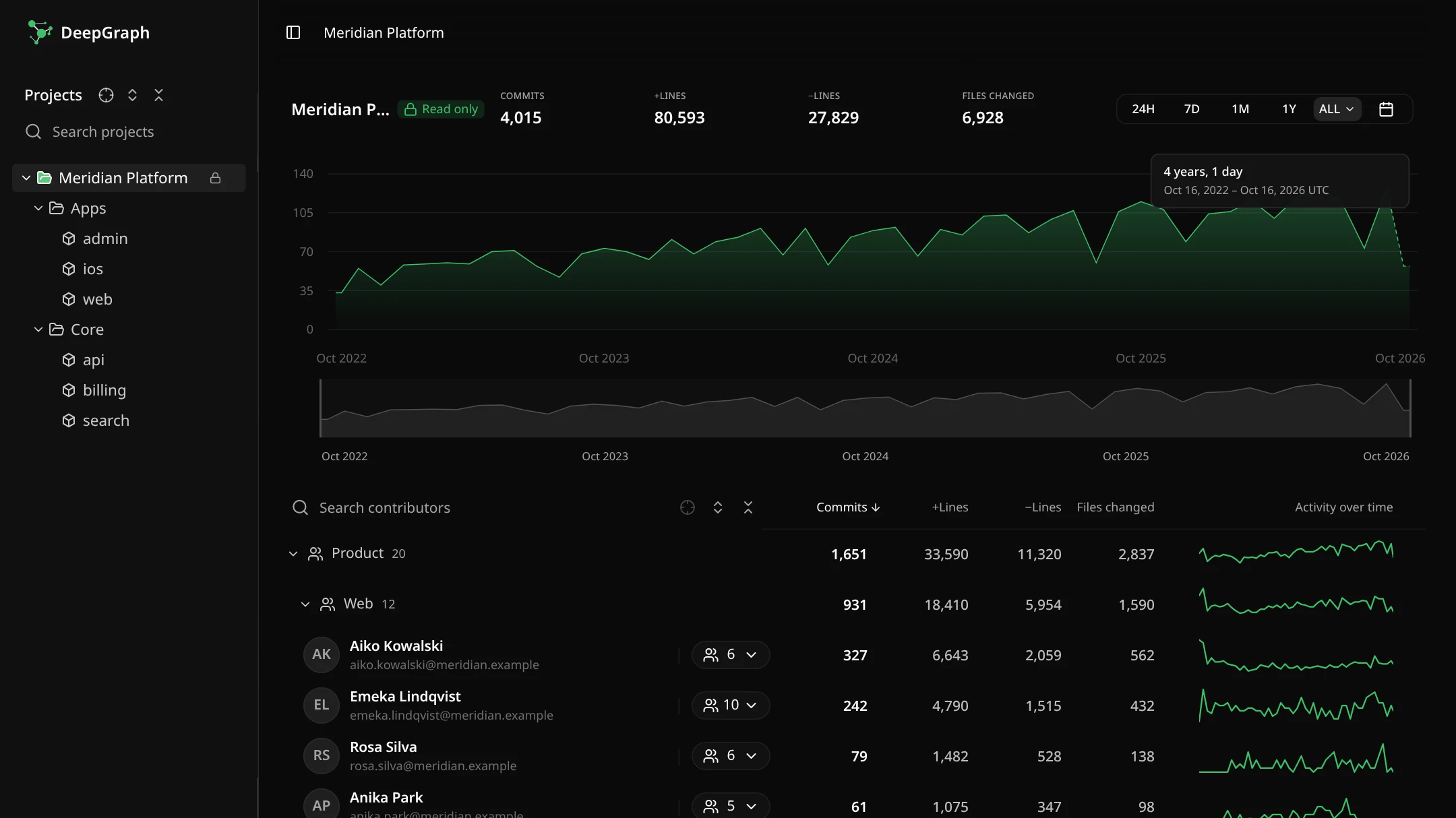Click the RS avatar for Rosa Silva
The width and height of the screenshot is (1456, 818).
pos(322,756)
